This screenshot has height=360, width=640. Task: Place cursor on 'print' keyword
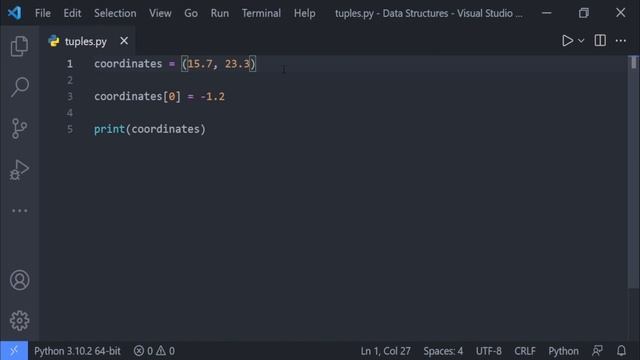coord(109,129)
